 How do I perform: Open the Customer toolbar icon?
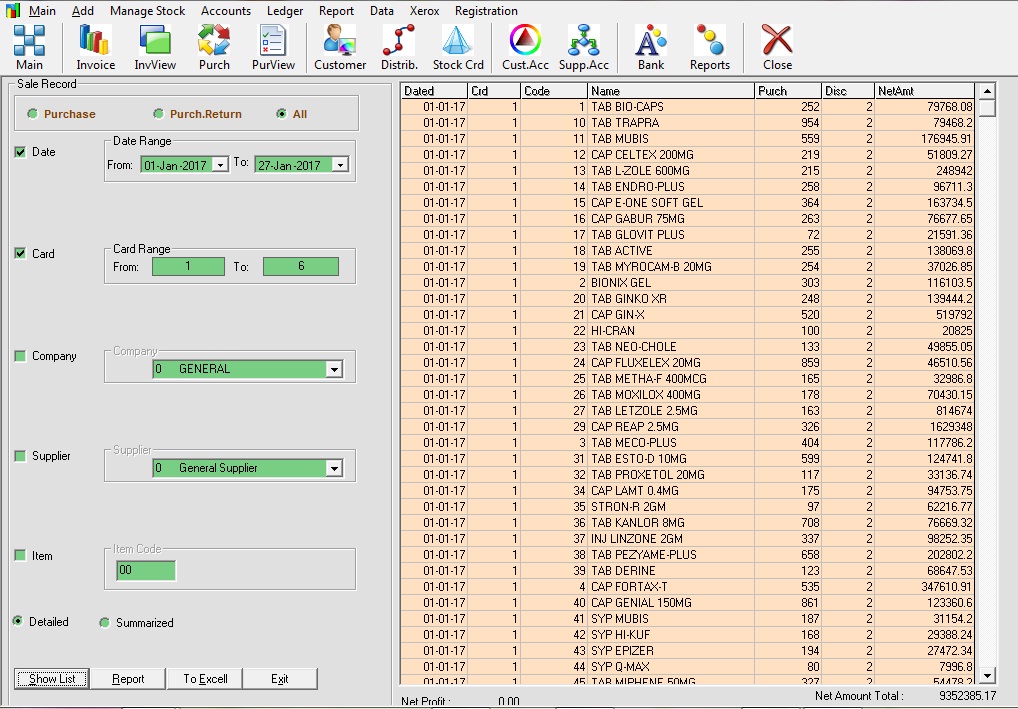pos(340,47)
